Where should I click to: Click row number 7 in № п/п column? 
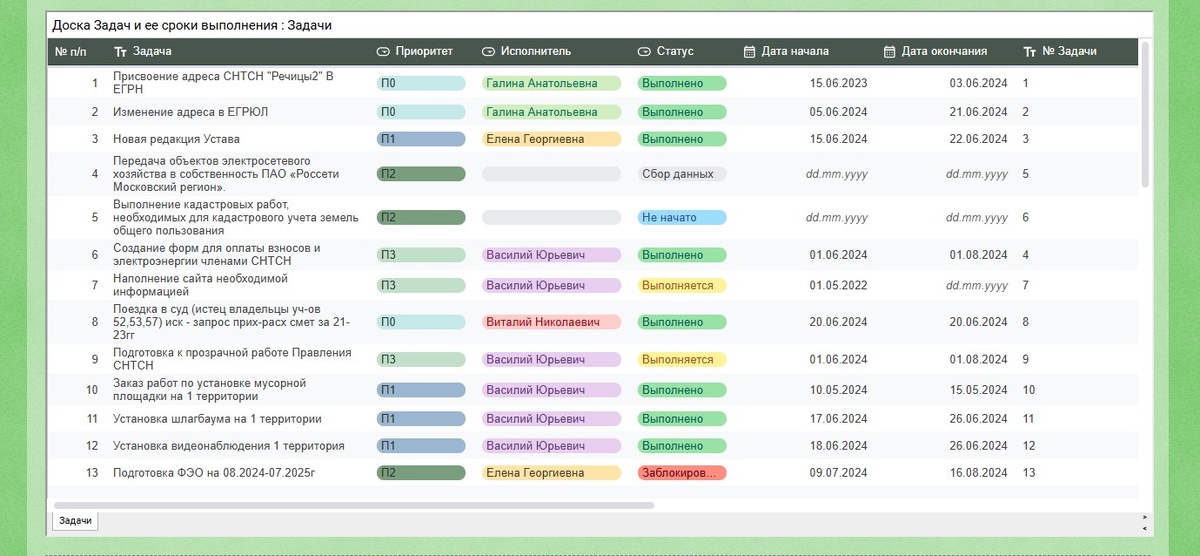coord(95,285)
